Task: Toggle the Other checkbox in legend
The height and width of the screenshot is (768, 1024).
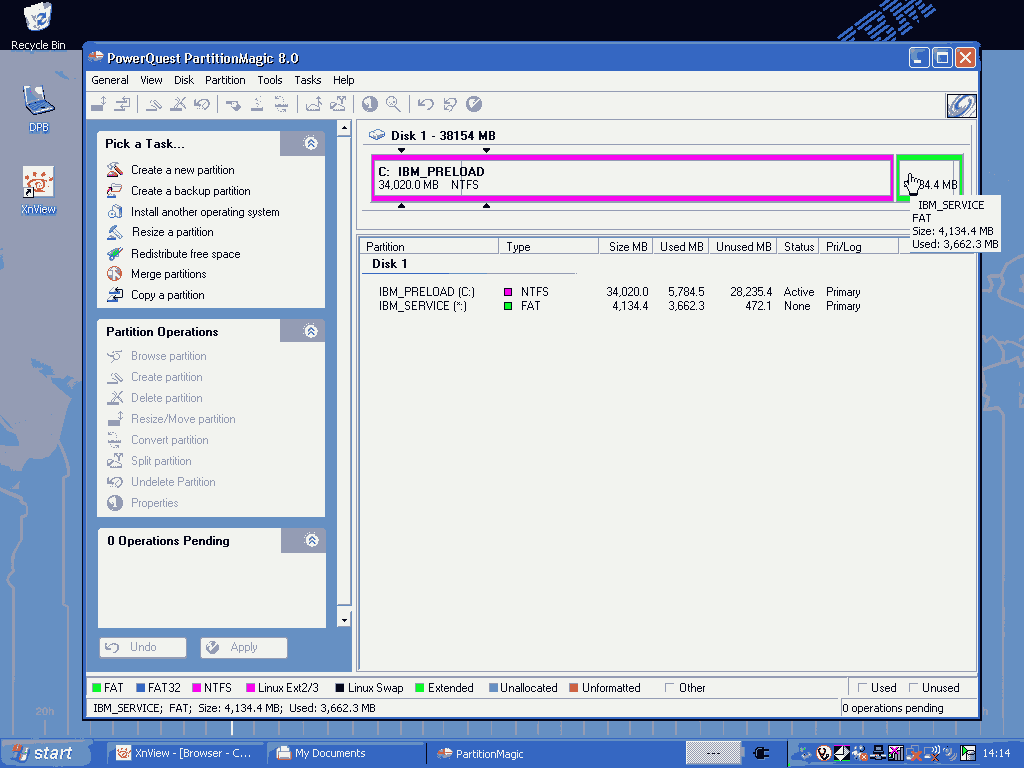Action: 670,688
